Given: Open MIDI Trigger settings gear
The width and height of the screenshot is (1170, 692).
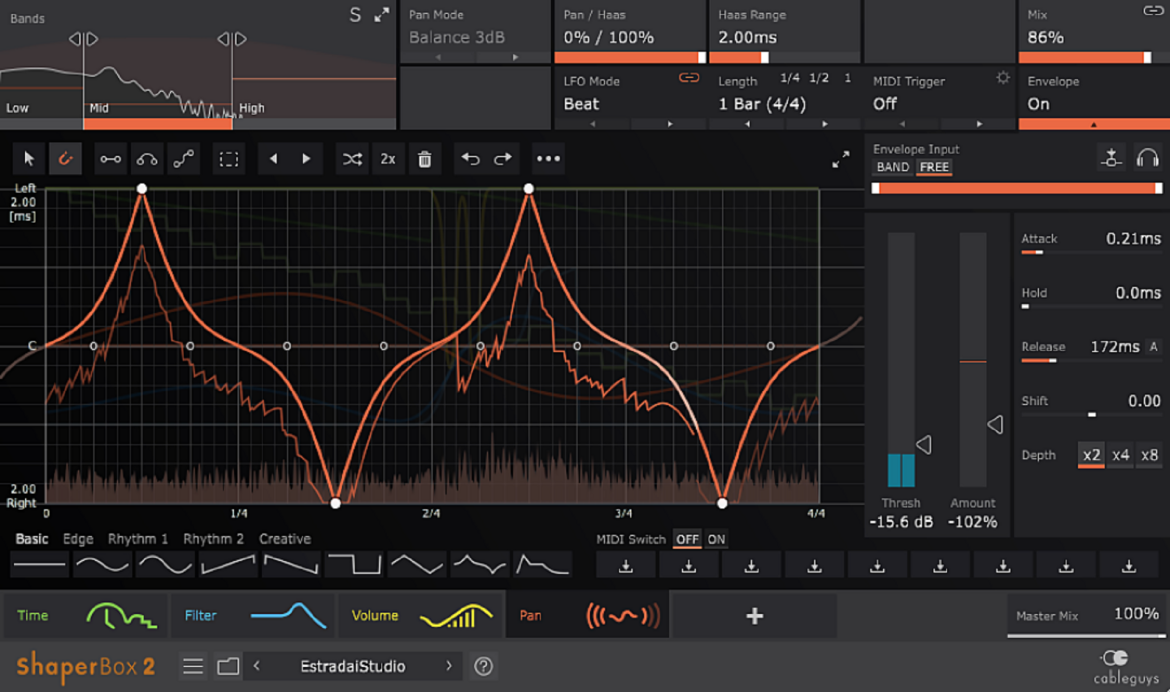Looking at the screenshot, I should (1003, 78).
